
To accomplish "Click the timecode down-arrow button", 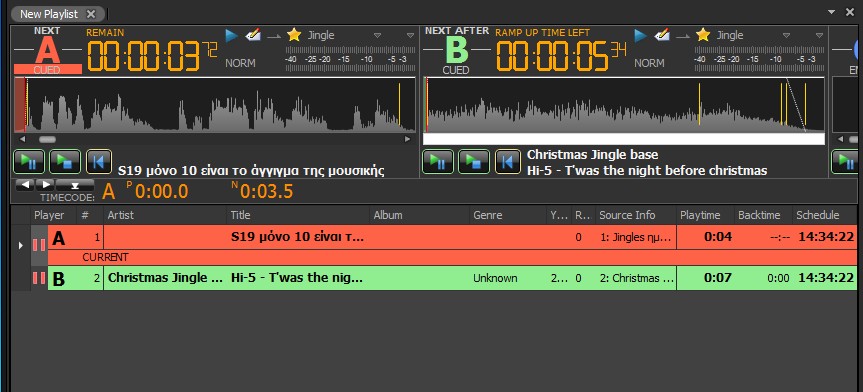I will [75, 184].
